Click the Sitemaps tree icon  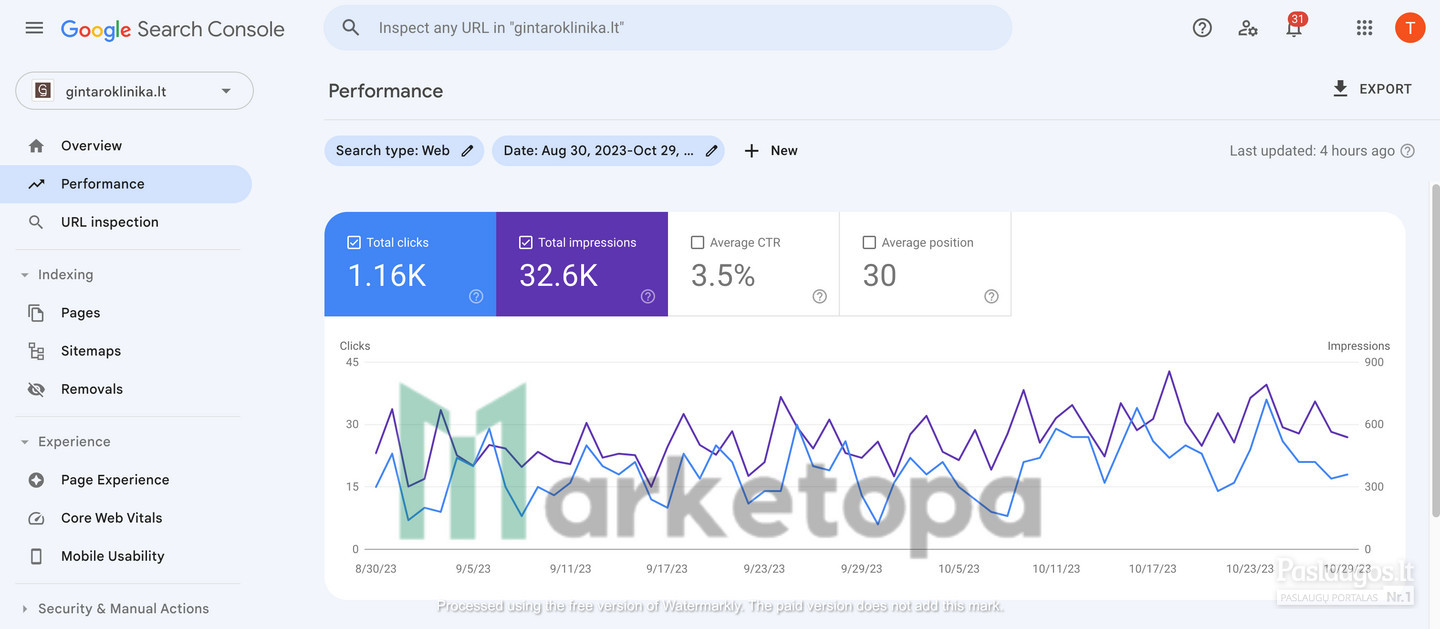(x=37, y=351)
